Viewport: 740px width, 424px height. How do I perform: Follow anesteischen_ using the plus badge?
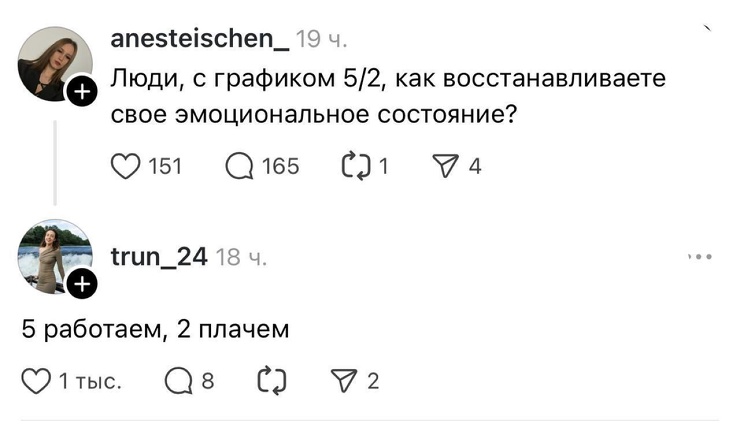81,94
